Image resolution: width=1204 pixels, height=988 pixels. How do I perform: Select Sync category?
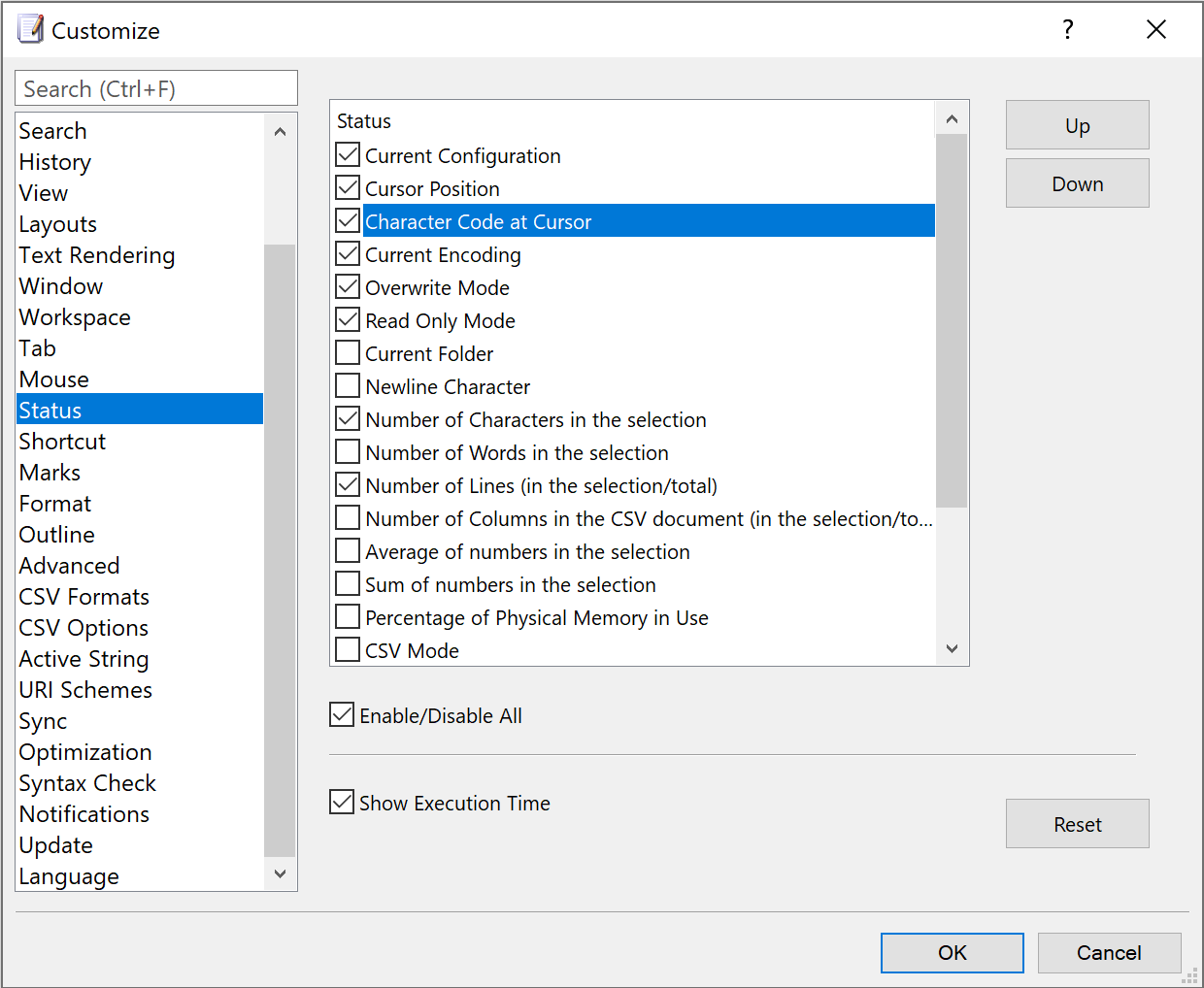click(x=140, y=721)
